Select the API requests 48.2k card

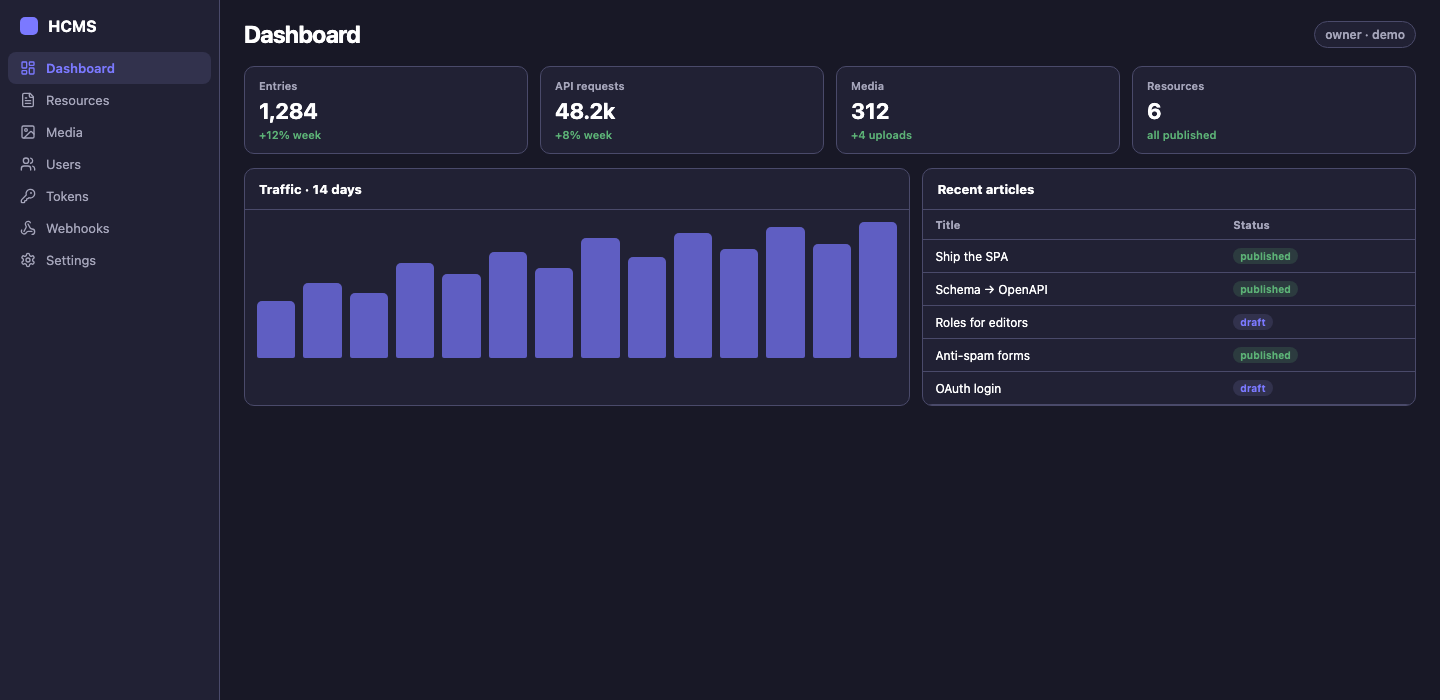point(682,110)
